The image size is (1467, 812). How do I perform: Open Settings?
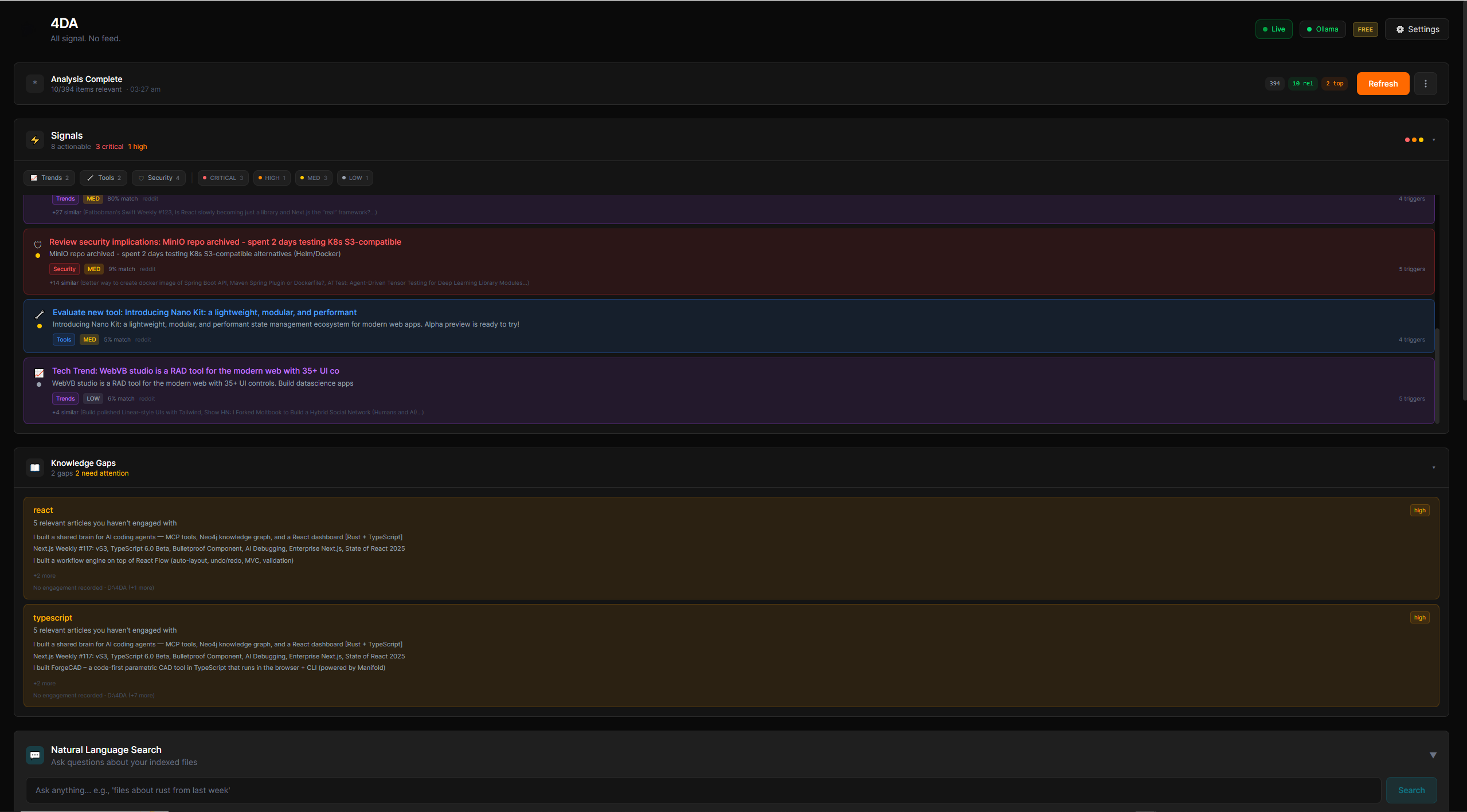1417,29
